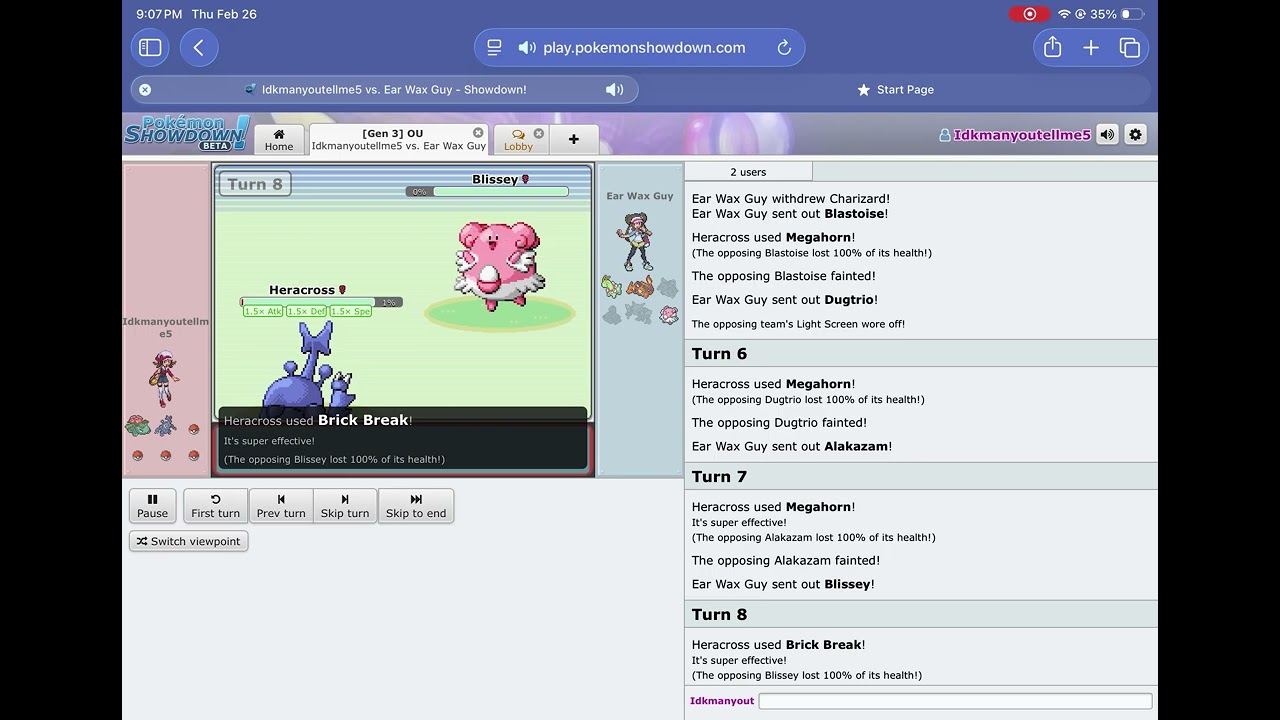Screen dimensions: 1280x720
Task: Click the Turn 8 header in battle log
Action: pos(921,615)
